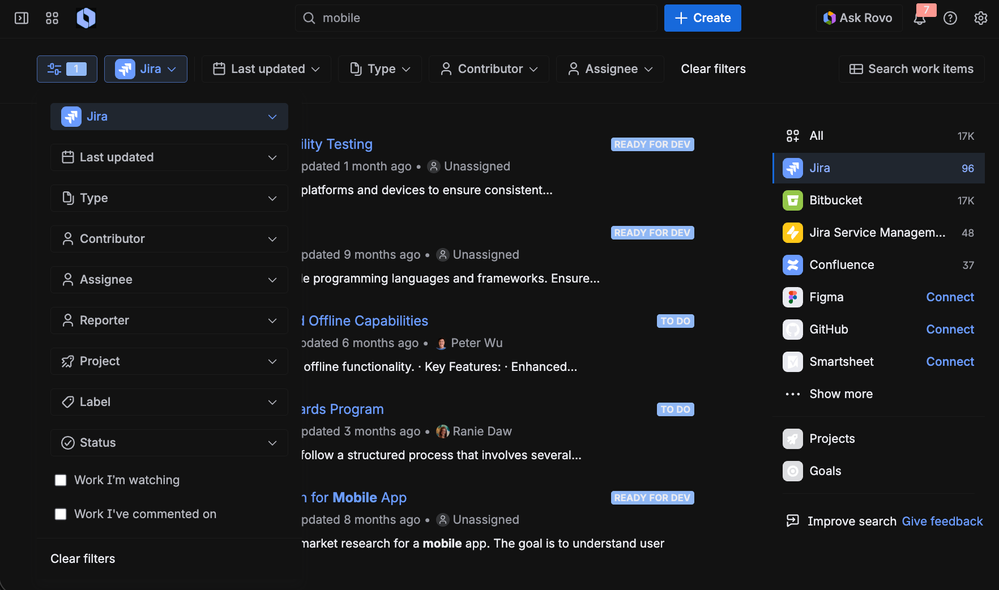Open settings with the gear icon
Viewport: 999px width, 590px height.
pos(981,17)
